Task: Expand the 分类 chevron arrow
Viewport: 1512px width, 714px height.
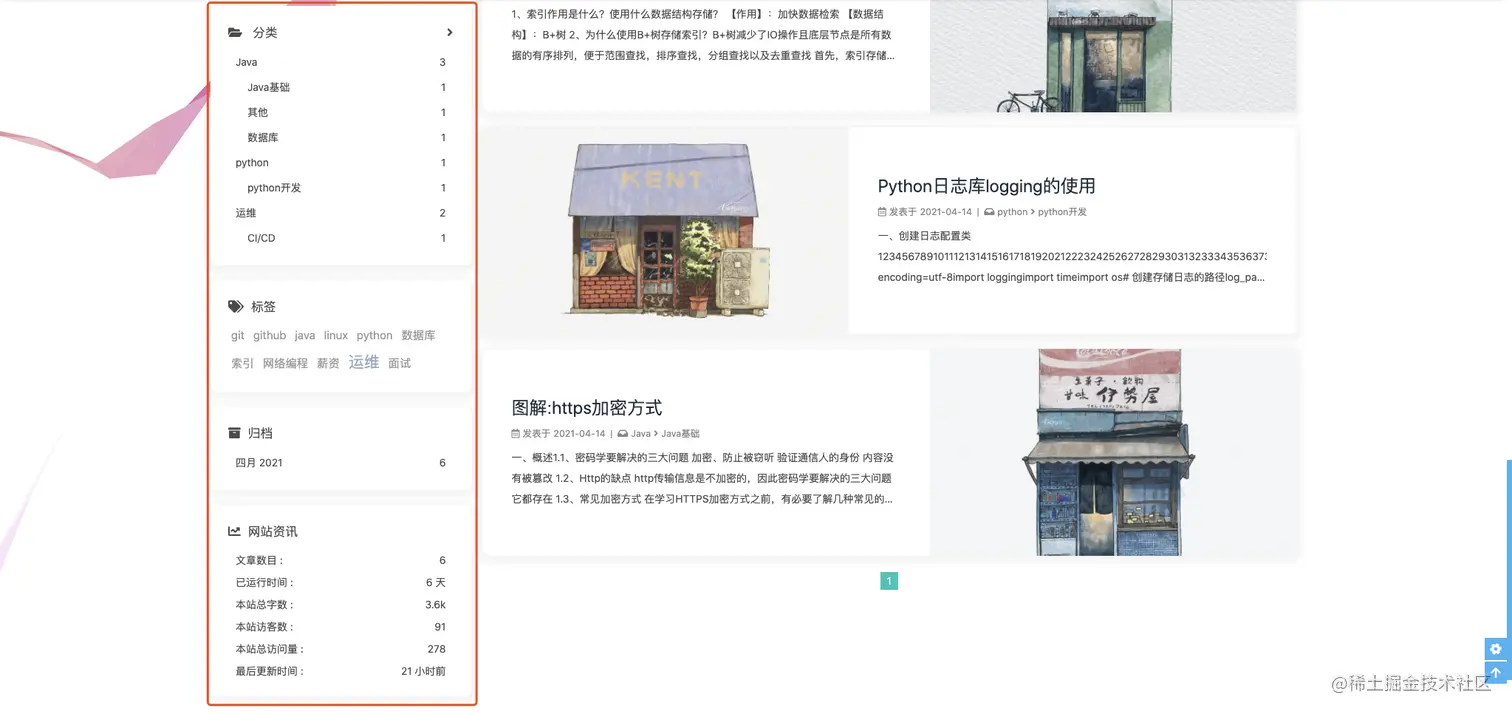Action: (450, 33)
